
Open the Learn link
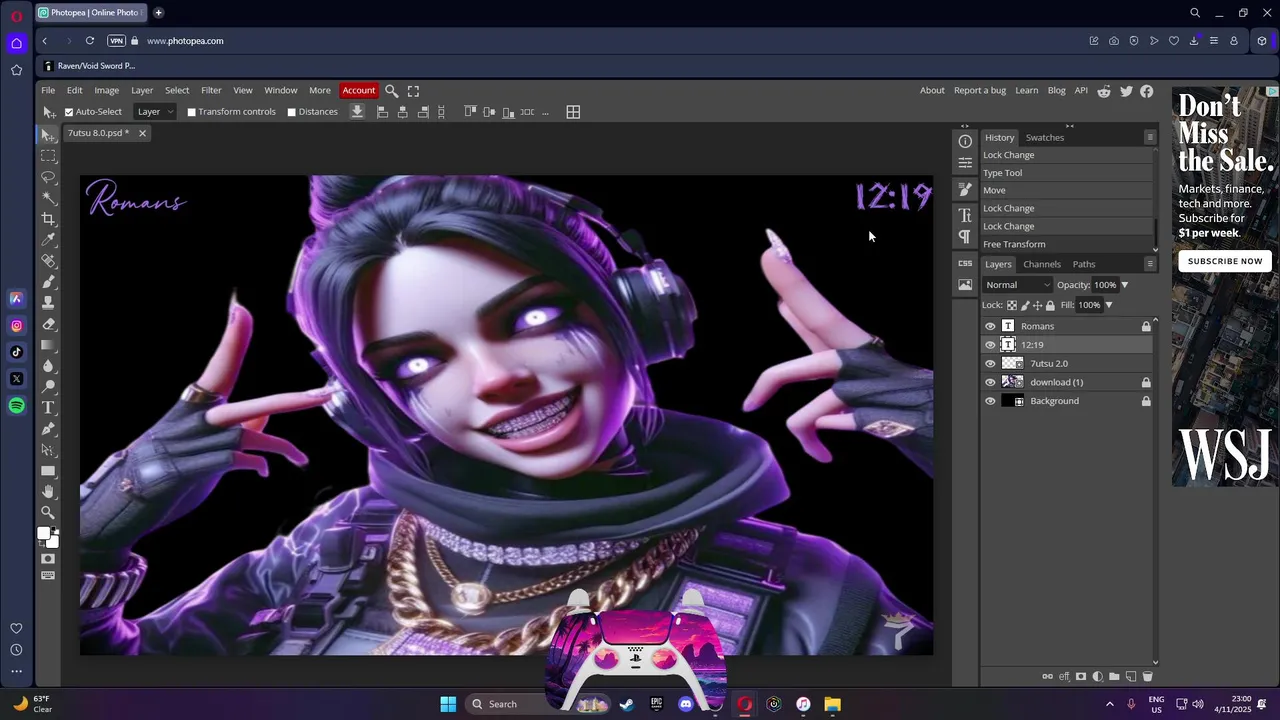[1027, 91]
